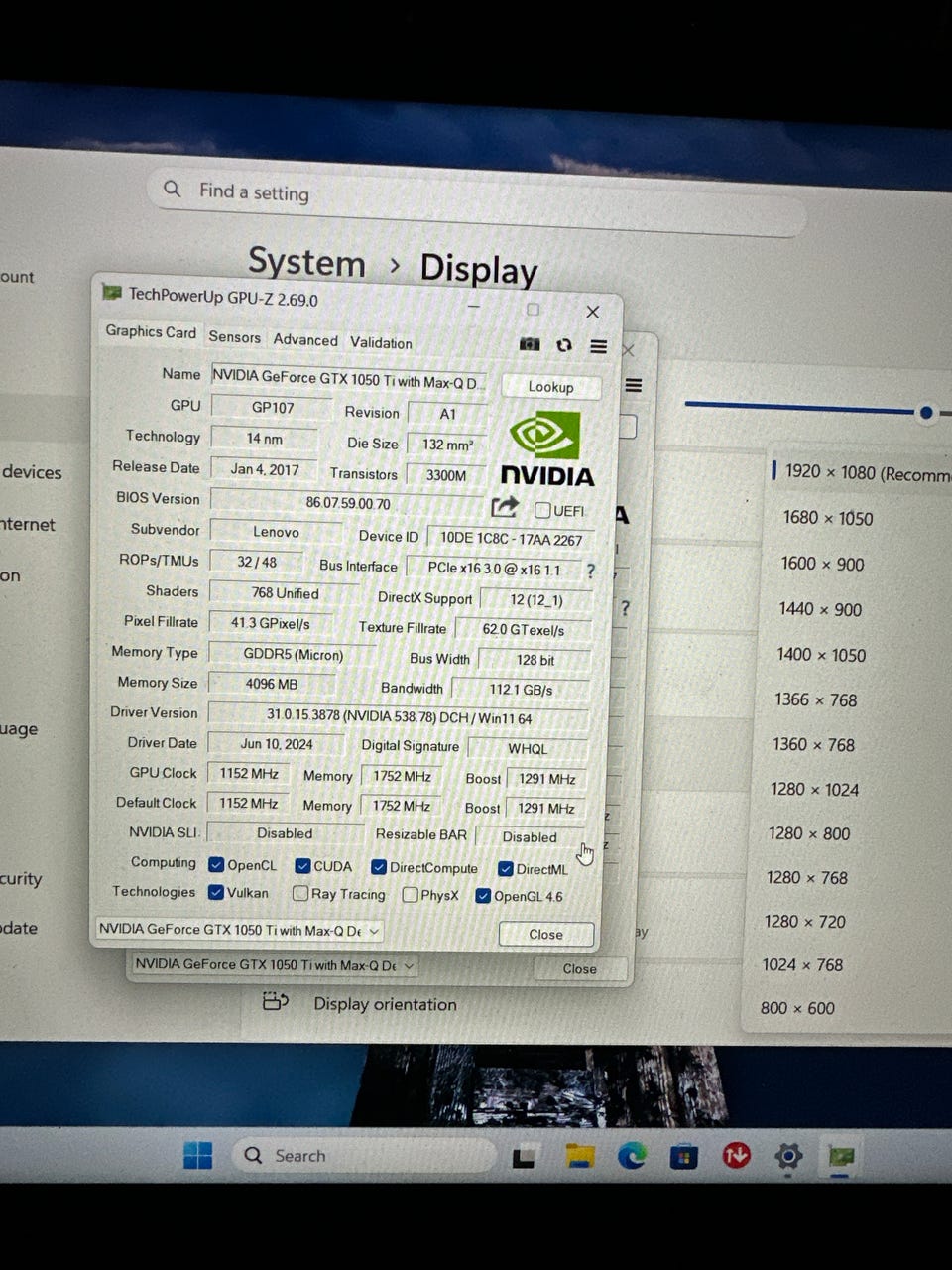The image size is (952, 1270).
Task: Toggle the DirectML checkbox
Action: pos(506,869)
